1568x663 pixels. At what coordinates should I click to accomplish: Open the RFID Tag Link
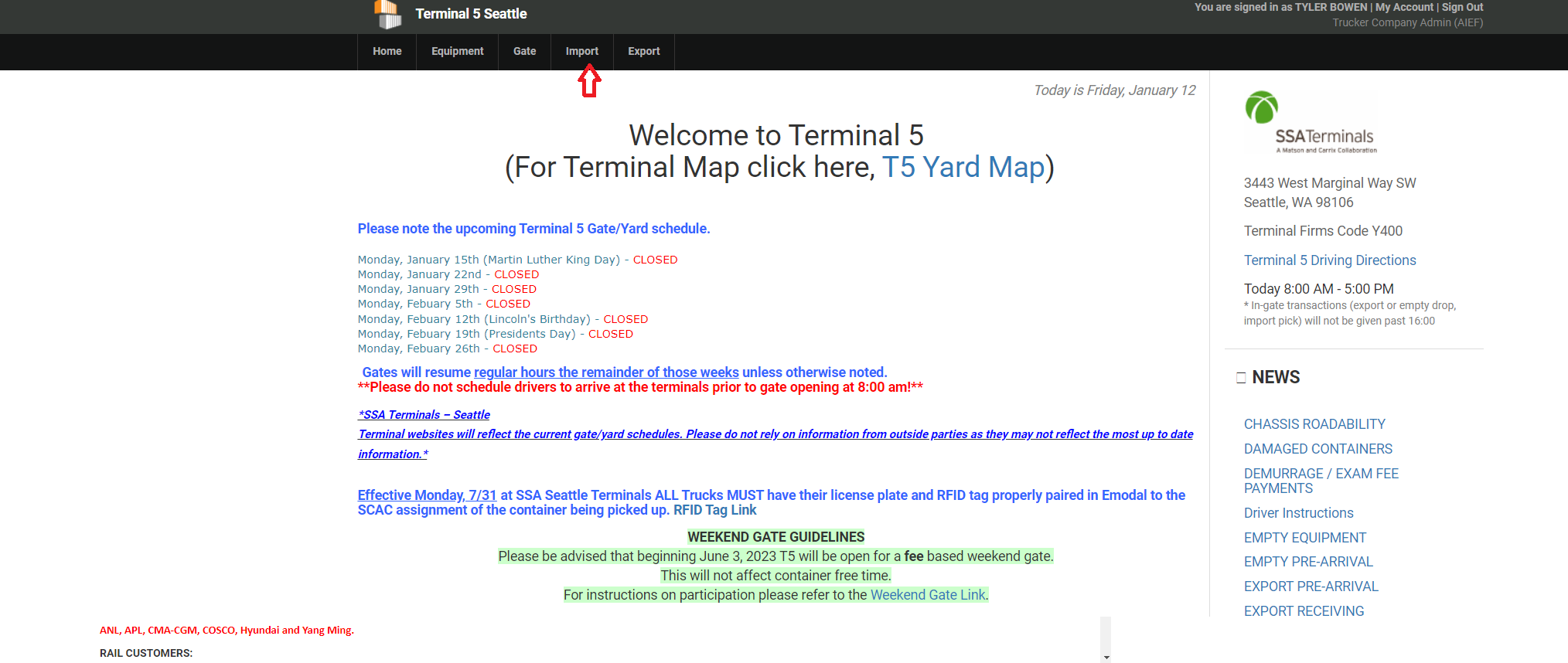[x=714, y=510]
